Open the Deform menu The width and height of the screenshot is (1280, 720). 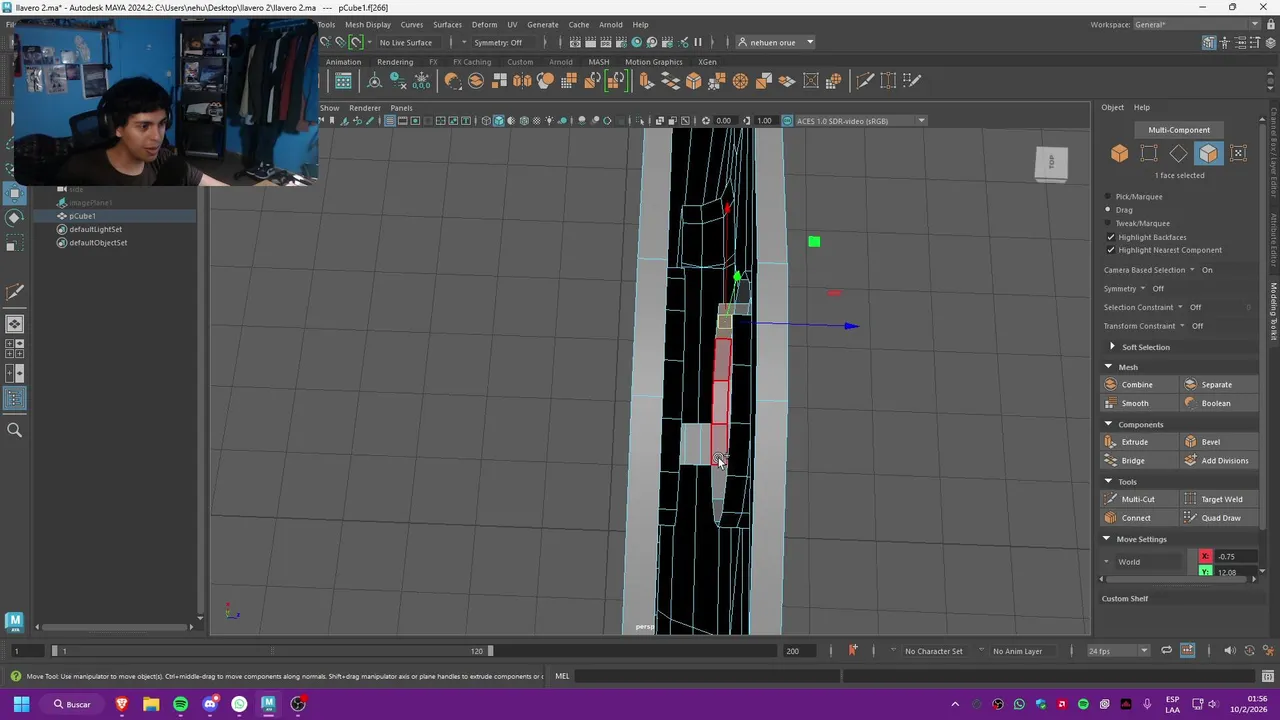(x=484, y=25)
